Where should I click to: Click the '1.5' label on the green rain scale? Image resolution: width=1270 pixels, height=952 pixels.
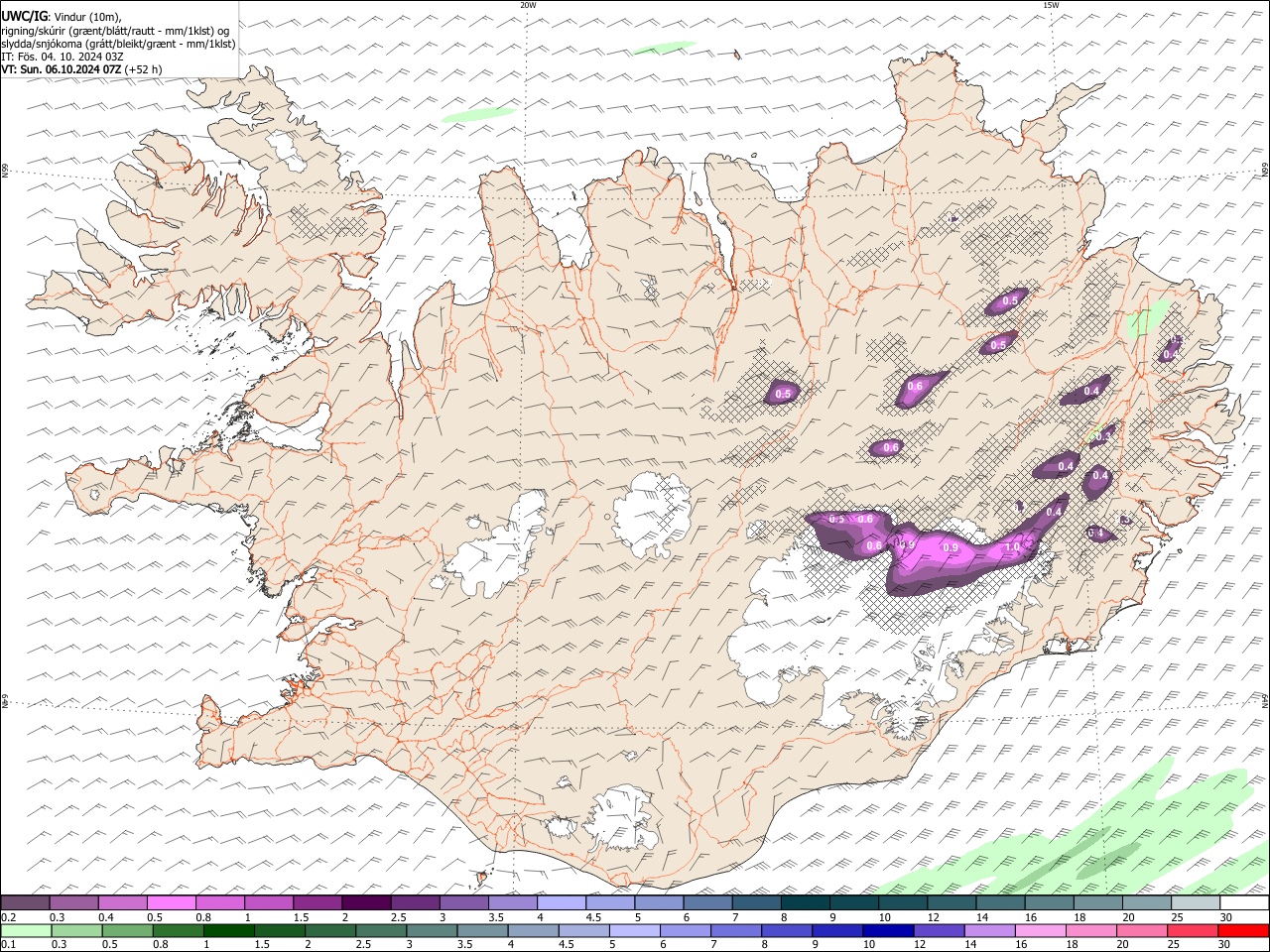click(x=262, y=945)
